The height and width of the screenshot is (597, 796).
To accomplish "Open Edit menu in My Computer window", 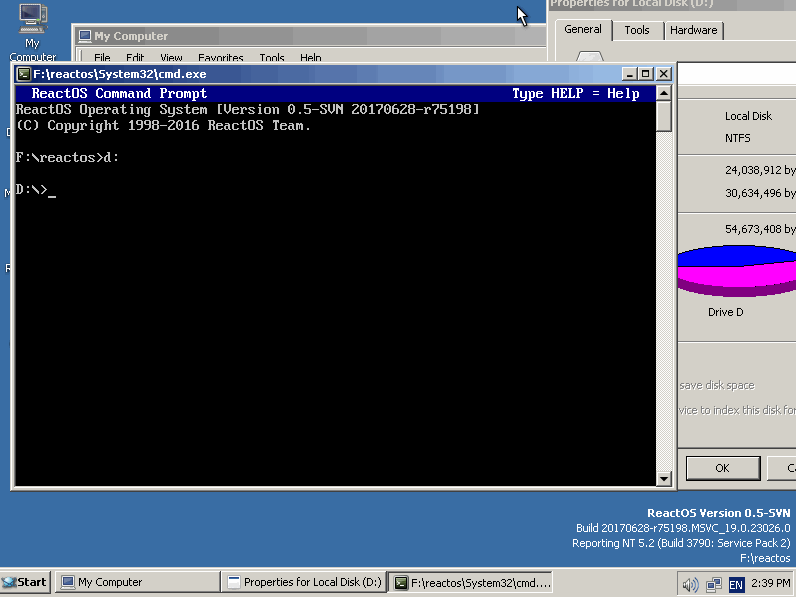I will coord(135,58).
